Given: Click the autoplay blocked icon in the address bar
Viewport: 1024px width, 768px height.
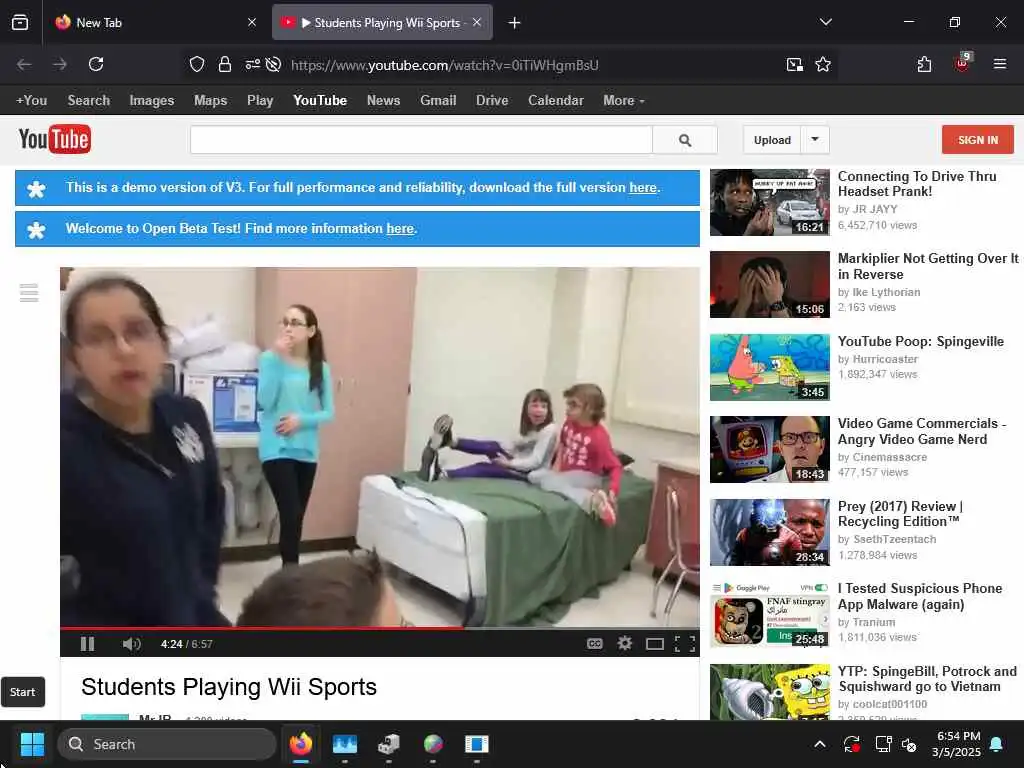Looking at the screenshot, I should (274, 64).
